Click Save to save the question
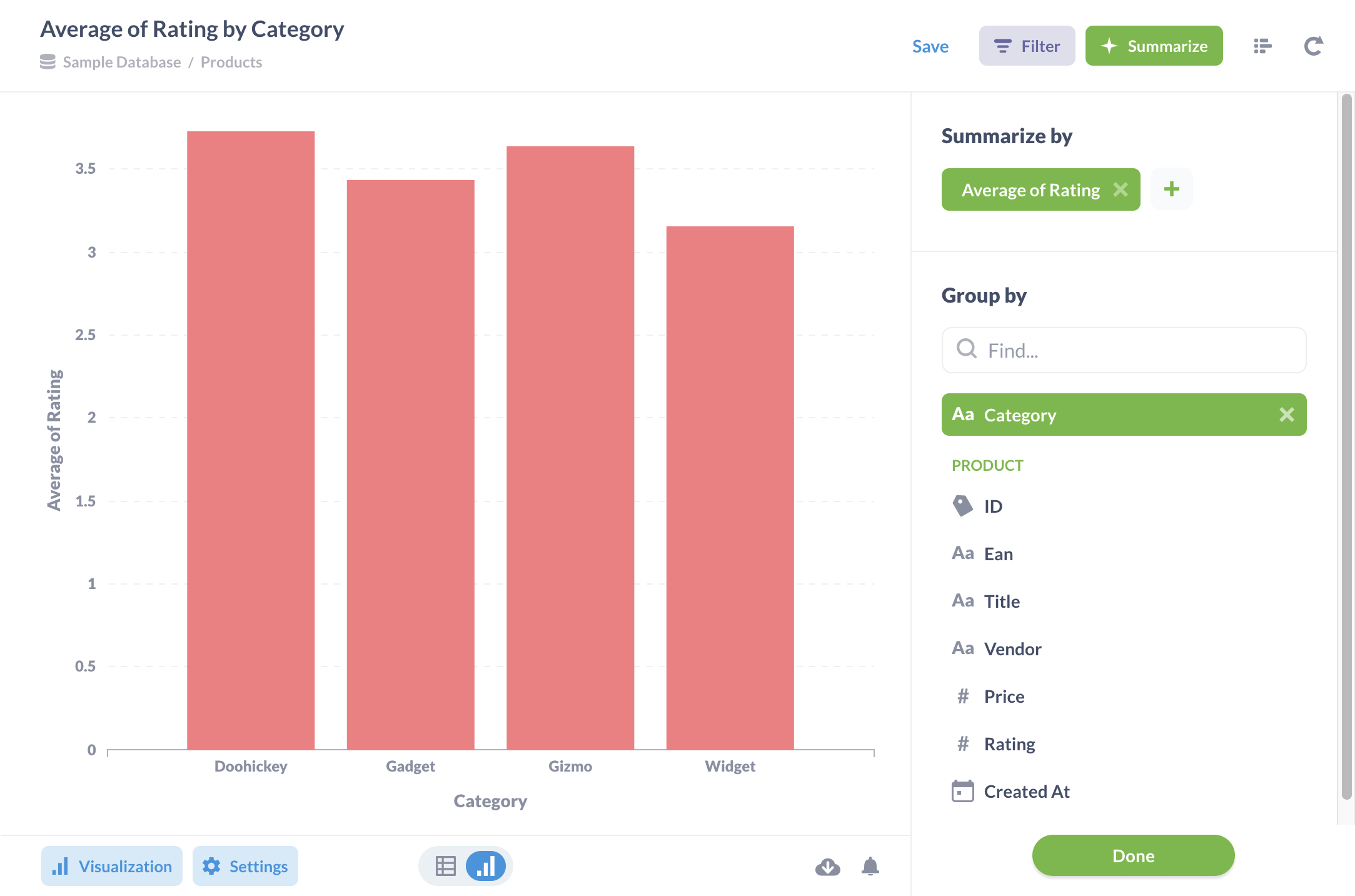The height and width of the screenshot is (896, 1355). coord(930,46)
